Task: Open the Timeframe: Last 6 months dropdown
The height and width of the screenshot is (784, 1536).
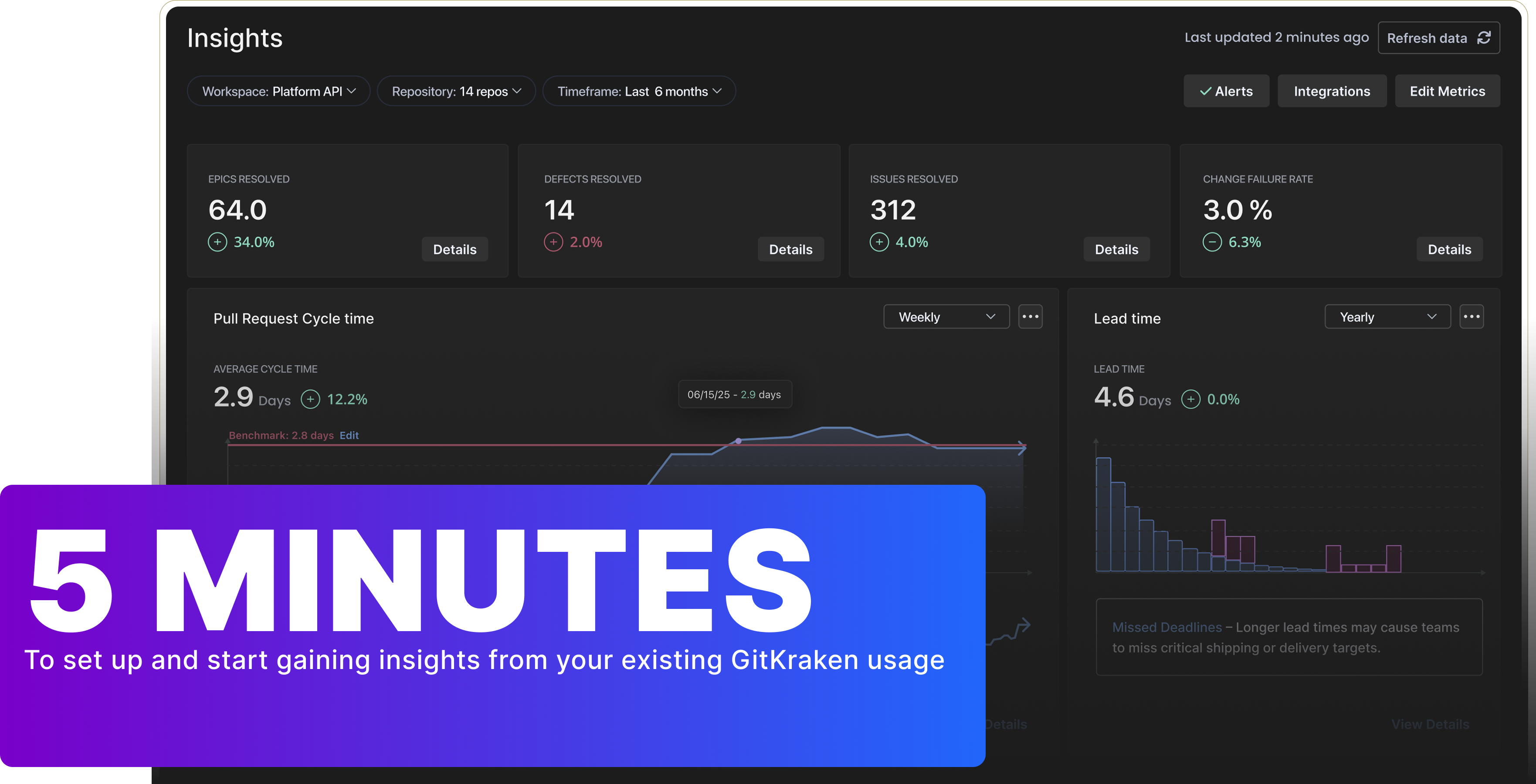Action: [x=639, y=91]
